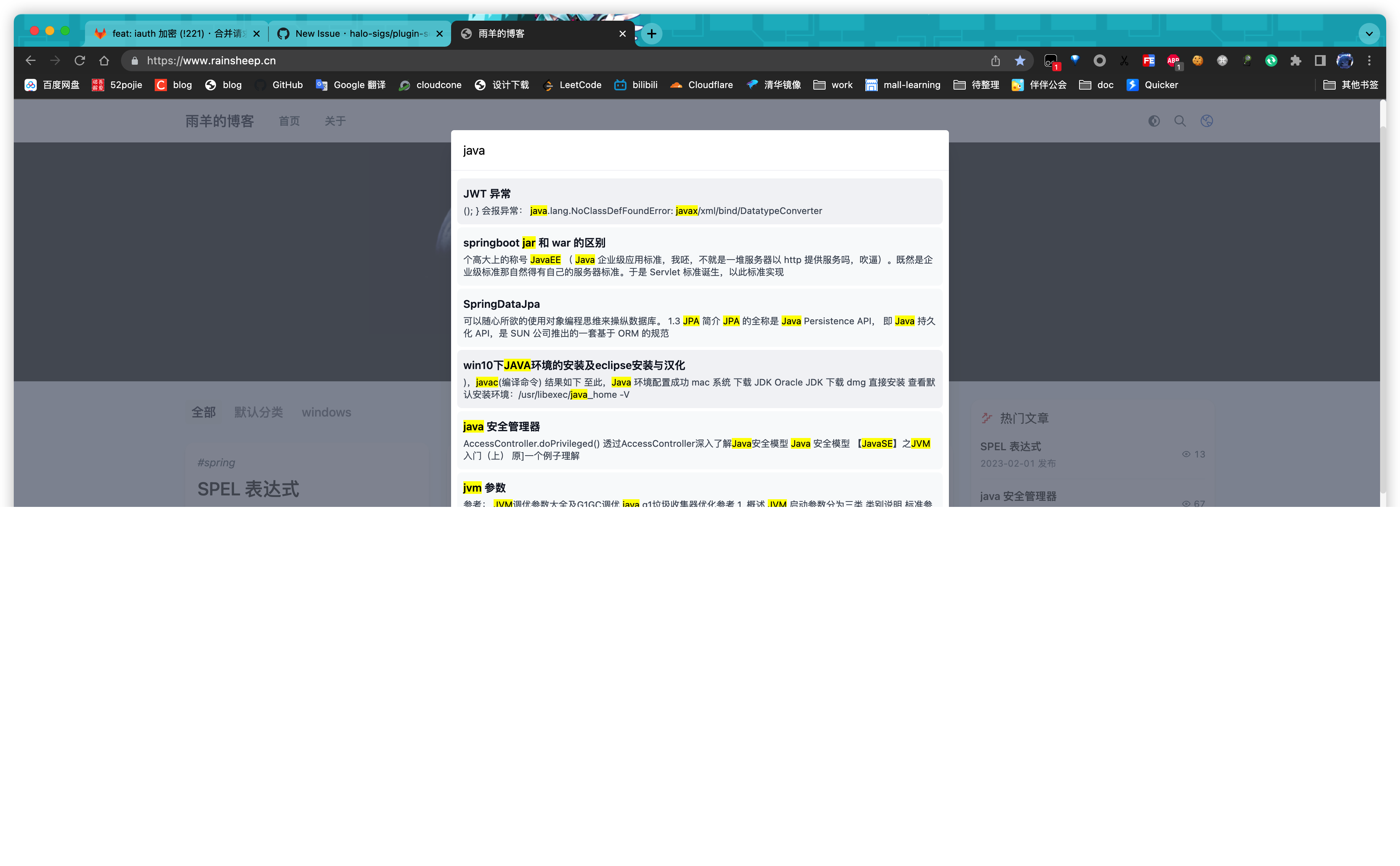The width and height of the screenshot is (1400, 866).
Task: Open the JWT 异常 search result
Action: point(700,202)
